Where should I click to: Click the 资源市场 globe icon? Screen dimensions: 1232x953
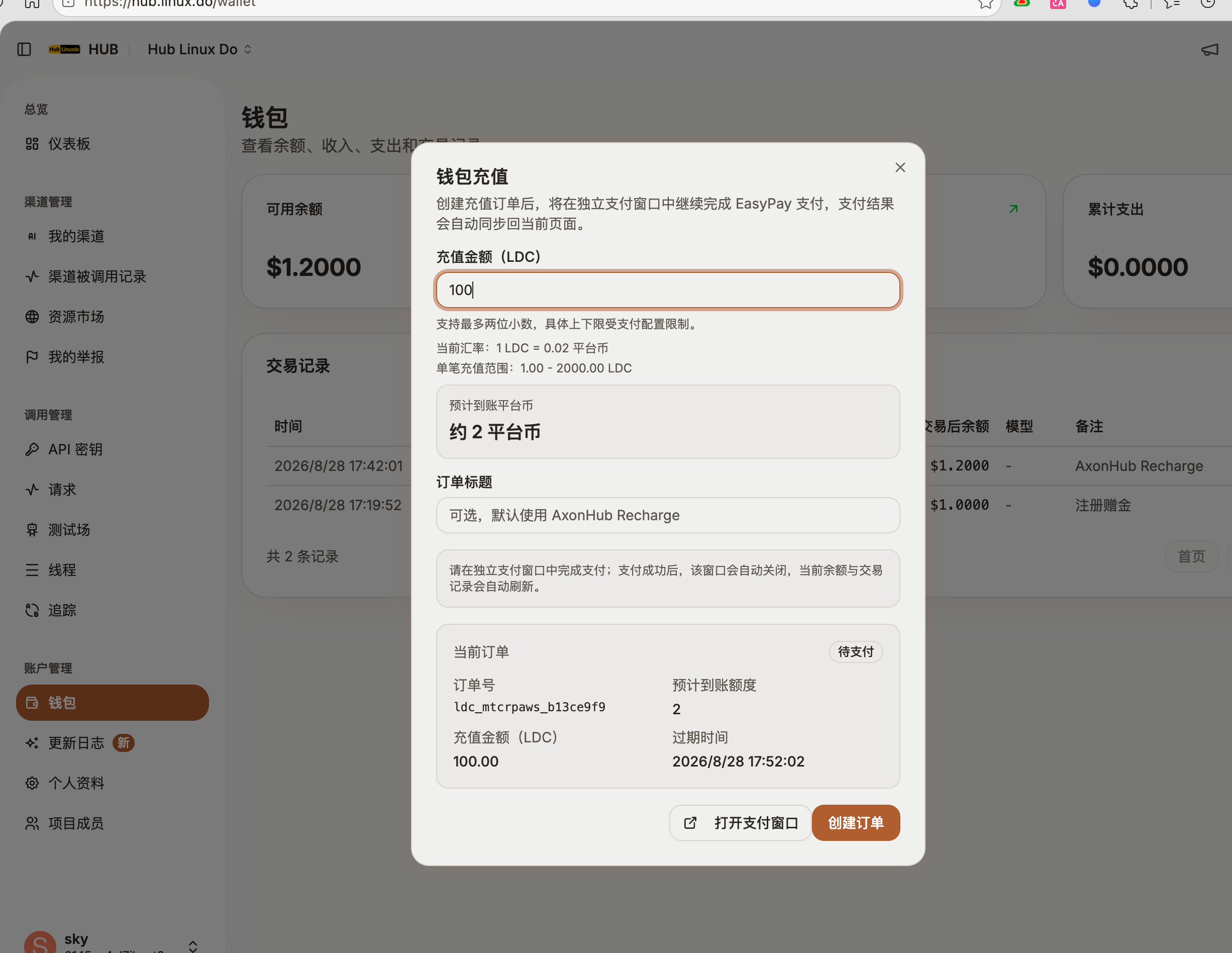[x=32, y=317]
